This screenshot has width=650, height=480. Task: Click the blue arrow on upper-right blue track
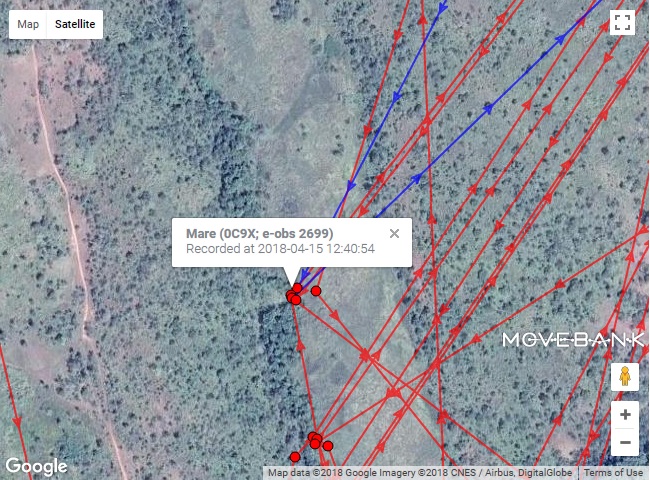pos(560,39)
